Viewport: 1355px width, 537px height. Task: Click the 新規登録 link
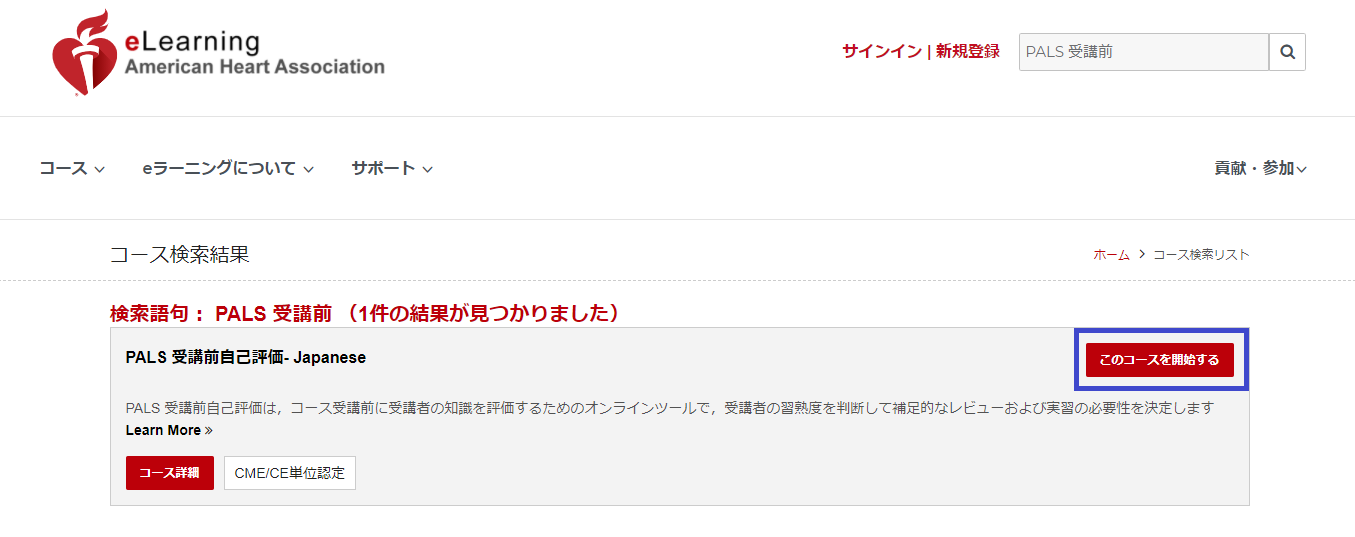pos(968,52)
